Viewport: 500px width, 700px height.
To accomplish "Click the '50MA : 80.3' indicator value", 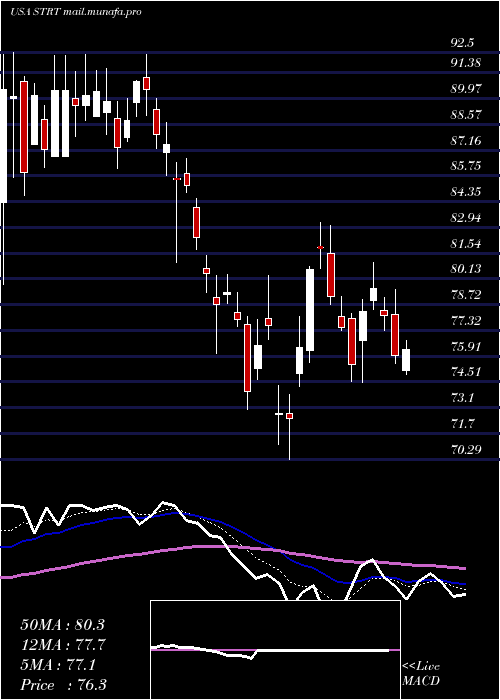I will (x=62, y=625).
